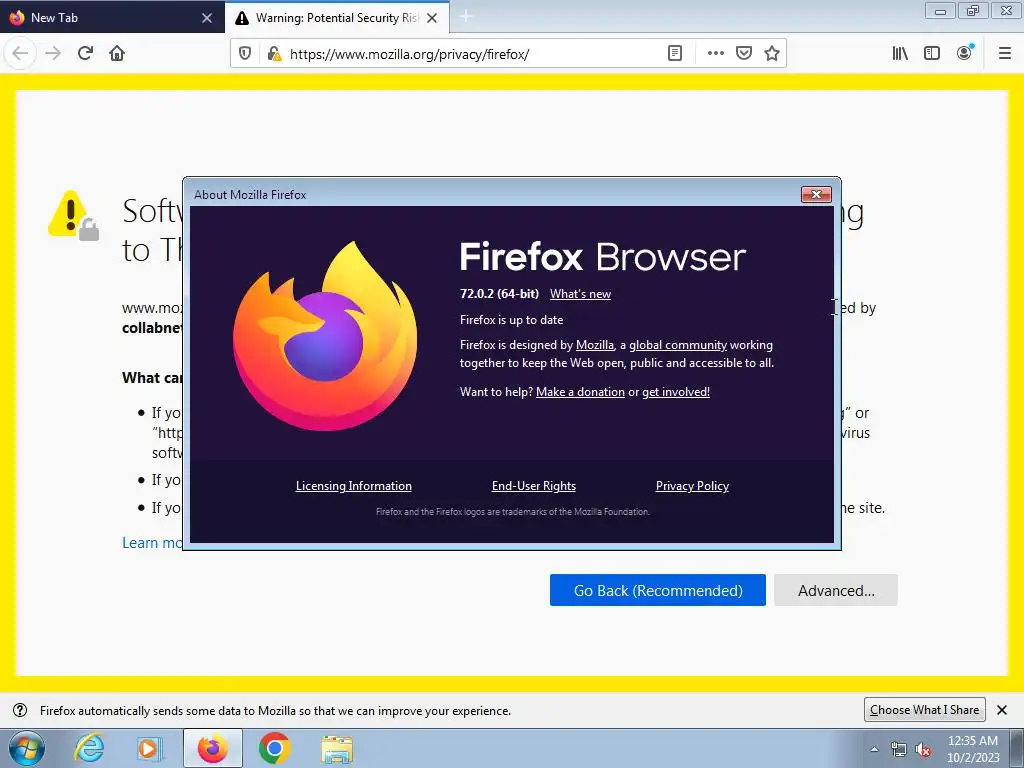Screen dimensions: 1024x768
Task: Click the network tray icon
Action: pos(899,749)
